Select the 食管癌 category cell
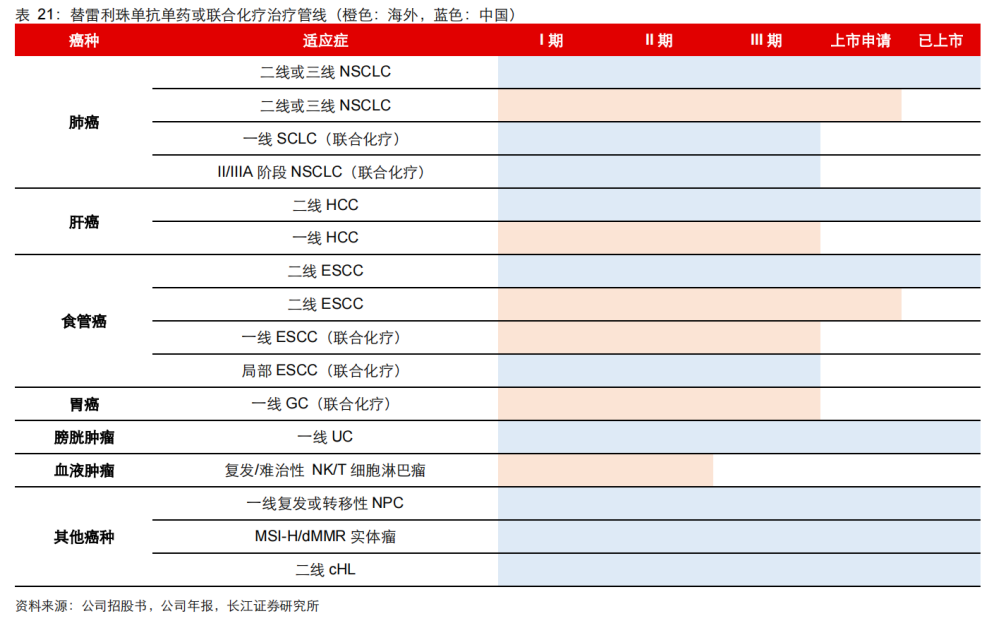 click(84, 321)
